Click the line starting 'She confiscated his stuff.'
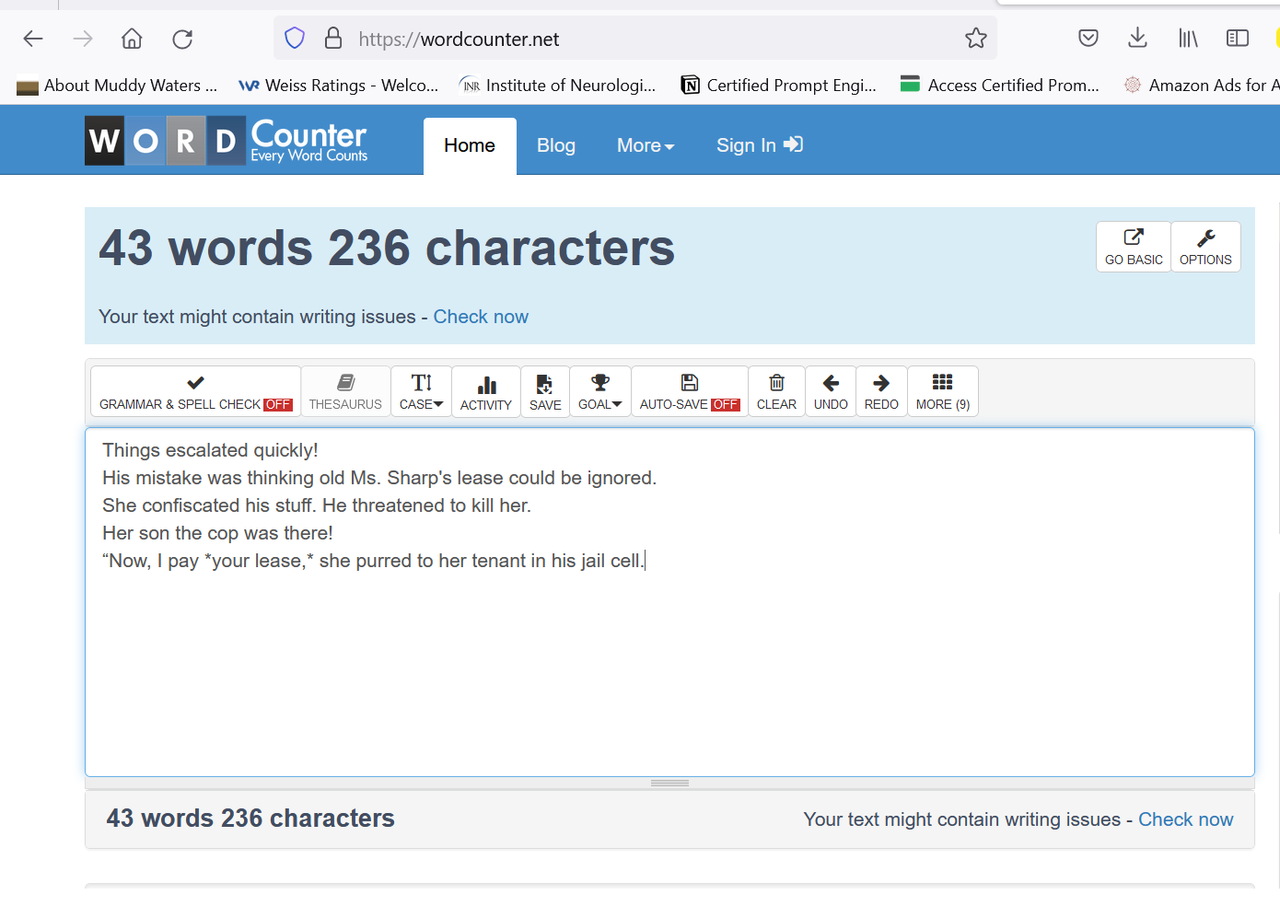 coord(316,505)
